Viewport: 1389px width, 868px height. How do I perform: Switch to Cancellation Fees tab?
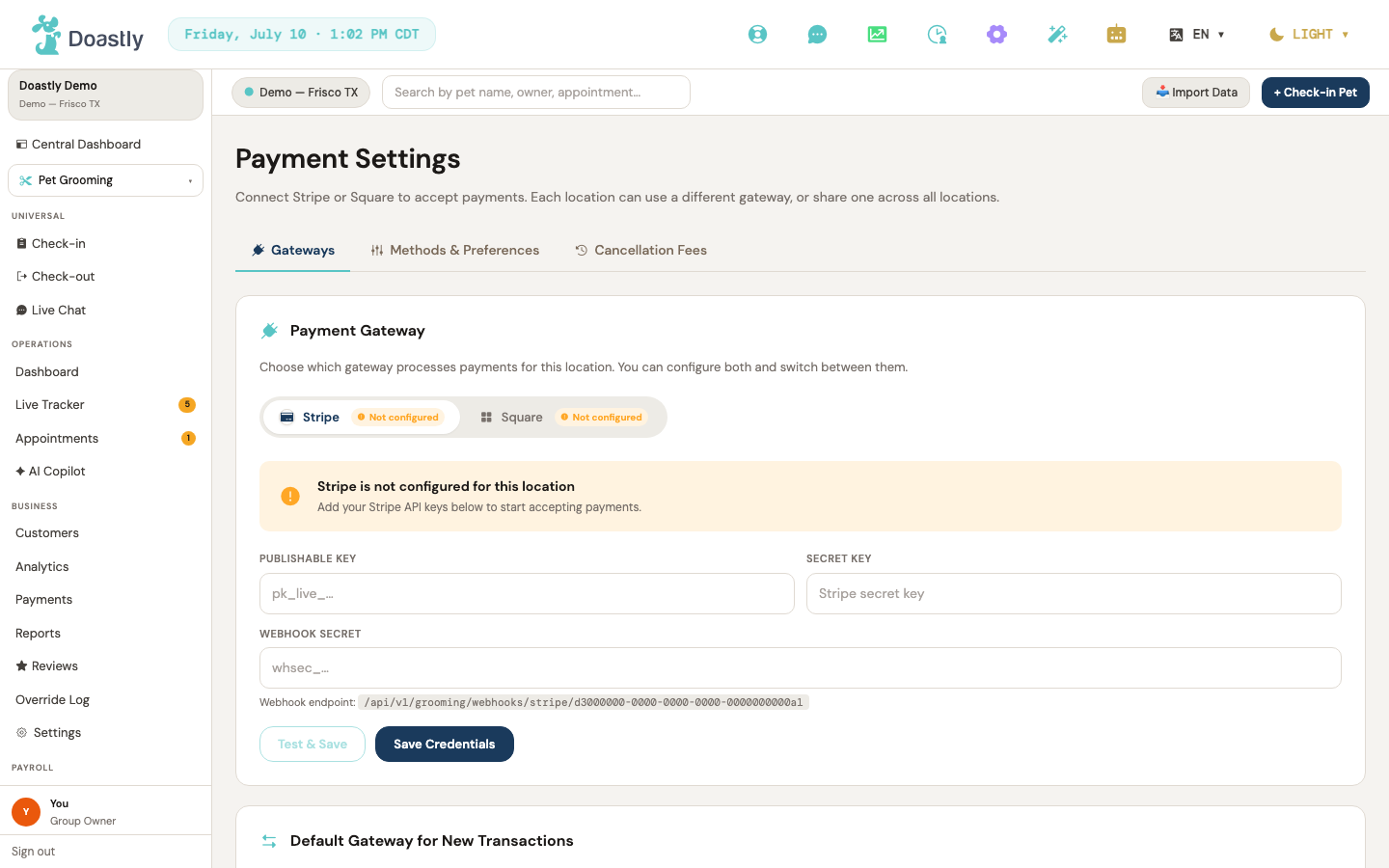point(641,251)
